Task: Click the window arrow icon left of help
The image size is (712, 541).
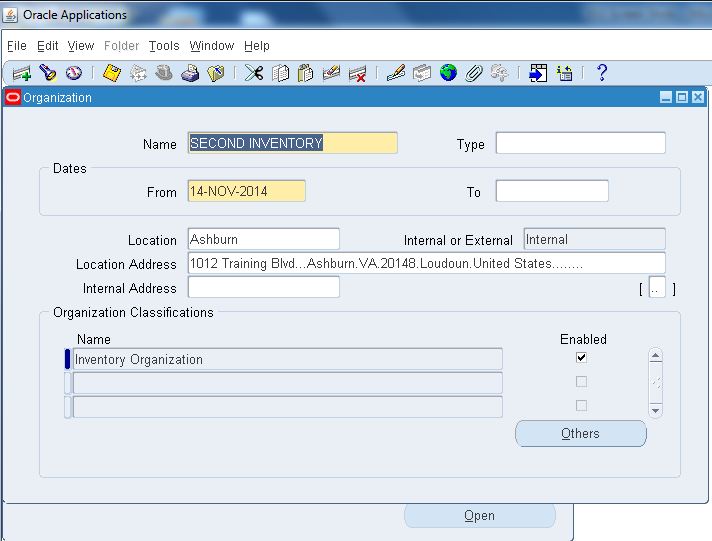Action: (538, 73)
